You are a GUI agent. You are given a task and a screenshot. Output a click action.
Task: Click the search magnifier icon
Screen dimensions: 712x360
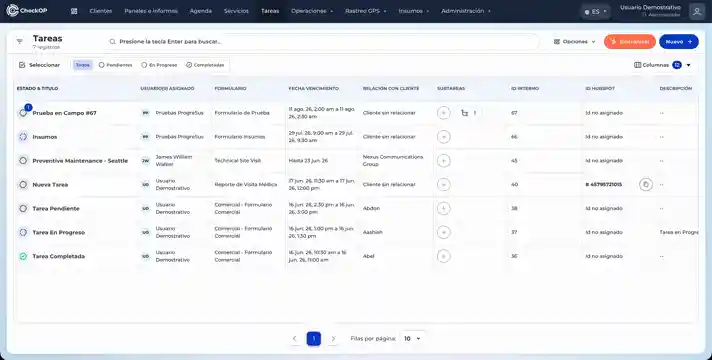[112, 42]
